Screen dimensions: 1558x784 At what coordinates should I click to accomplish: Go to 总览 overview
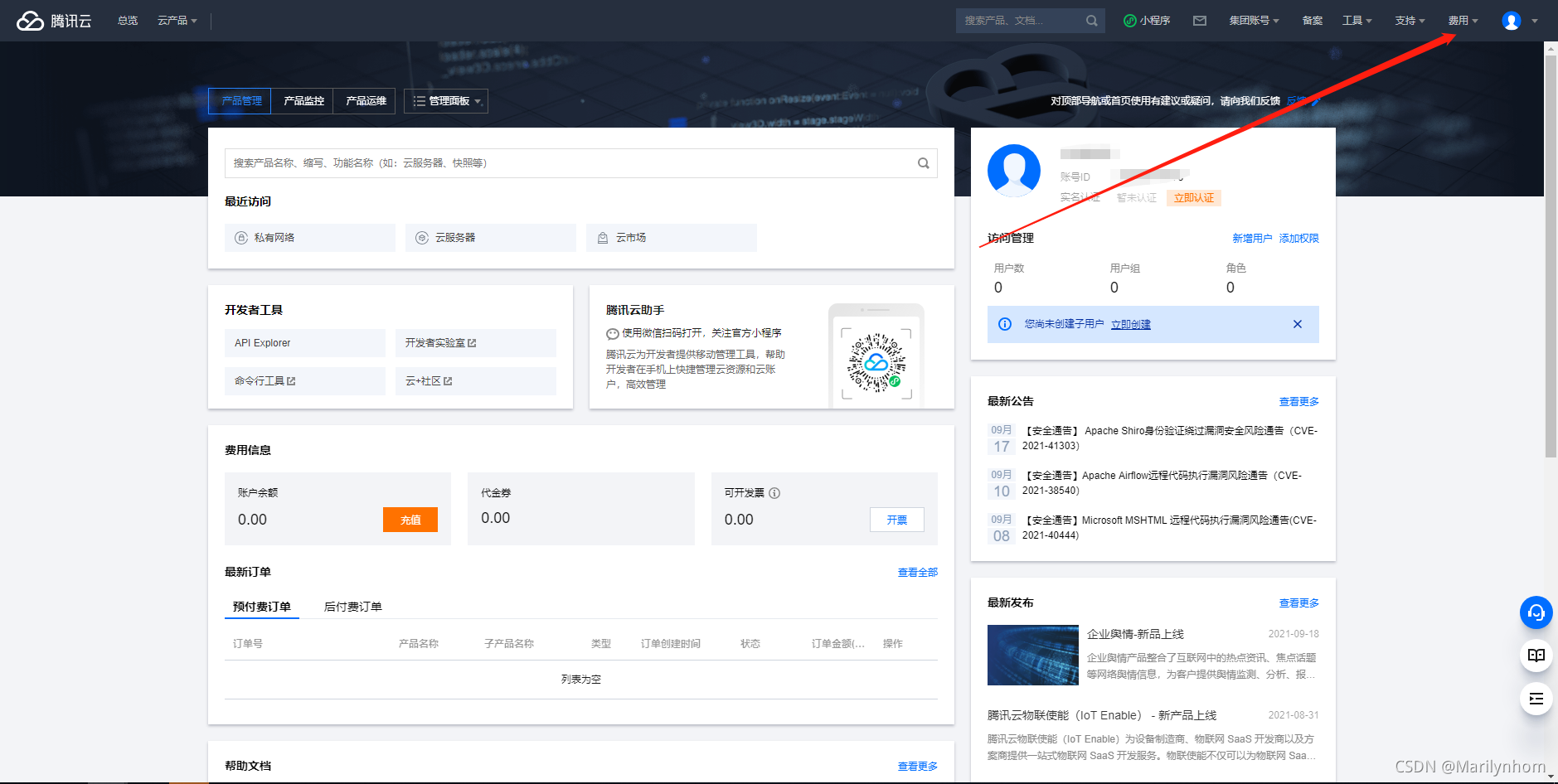click(128, 21)
